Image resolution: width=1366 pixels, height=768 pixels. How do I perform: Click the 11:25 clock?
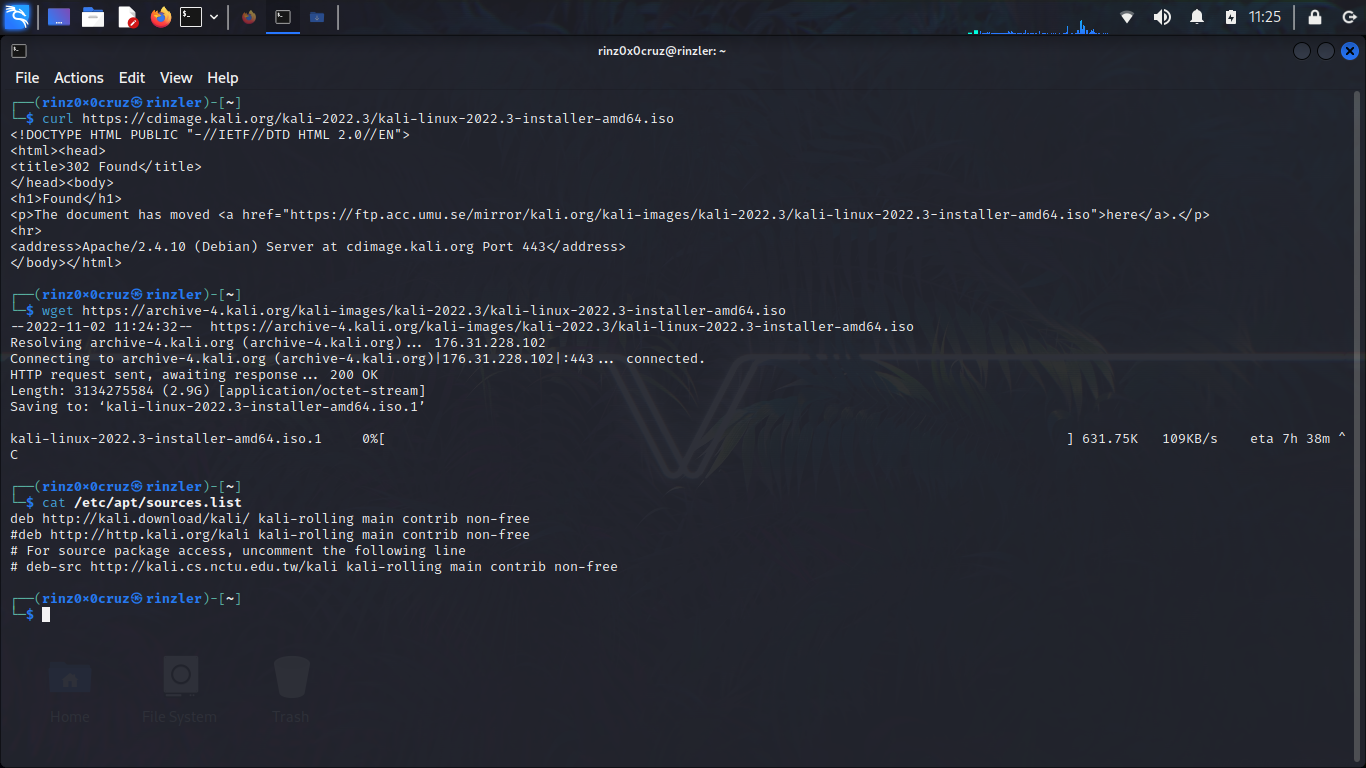point(1265,17)
